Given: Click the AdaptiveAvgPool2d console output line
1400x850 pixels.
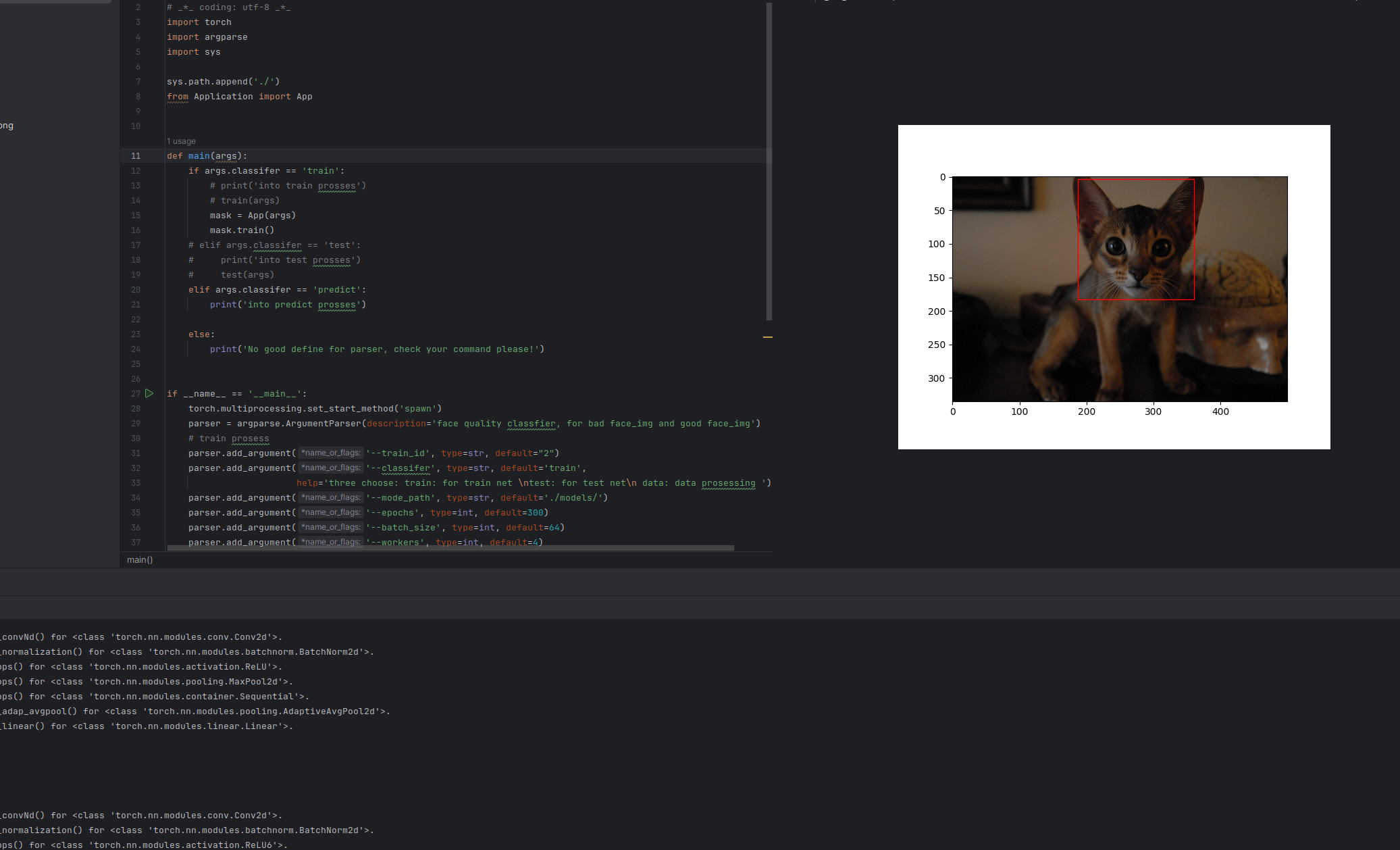Looking at the screenshot, I should pyautogui.click(x=195, y=711).
